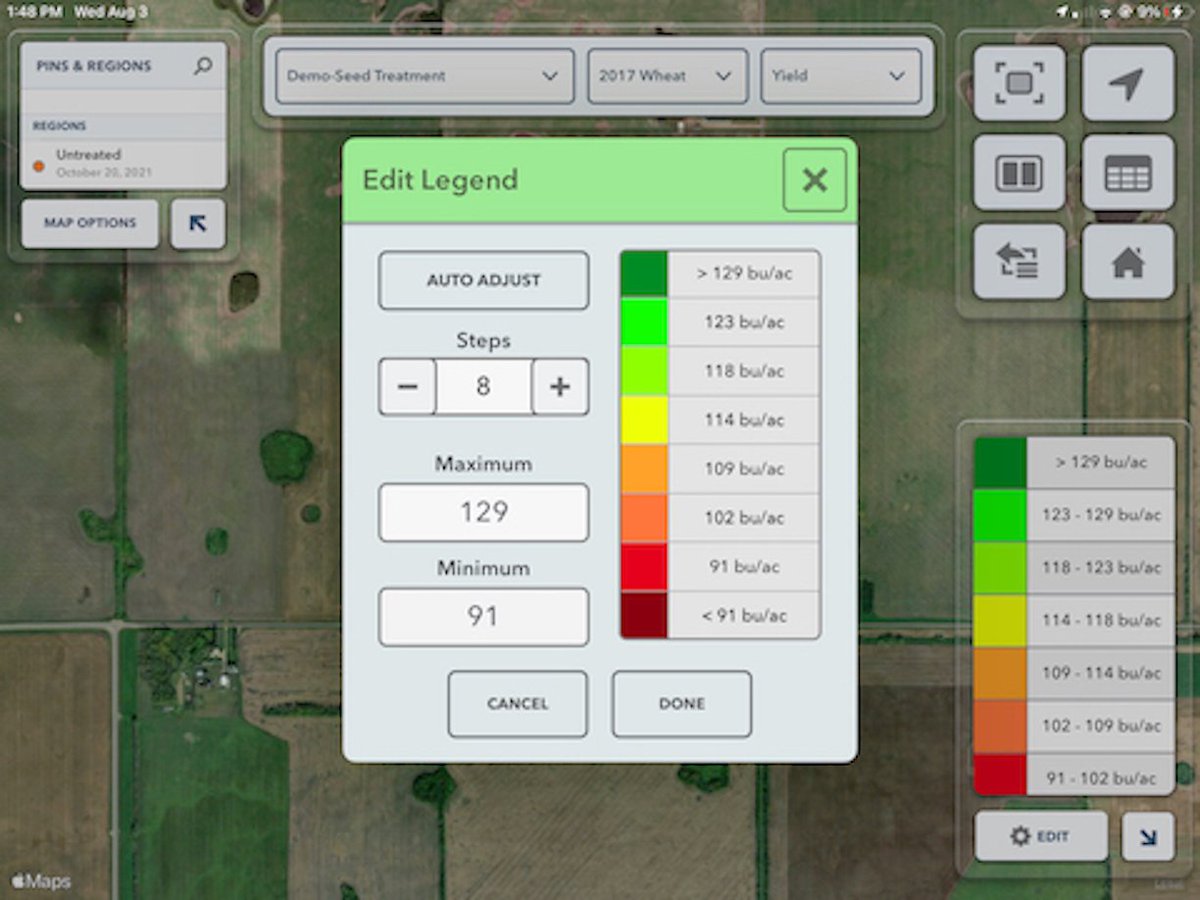Image resolution: width=1200 pixels, height=900 pixels.
Task: Click Done to save legend
Action: coord(682,704)
